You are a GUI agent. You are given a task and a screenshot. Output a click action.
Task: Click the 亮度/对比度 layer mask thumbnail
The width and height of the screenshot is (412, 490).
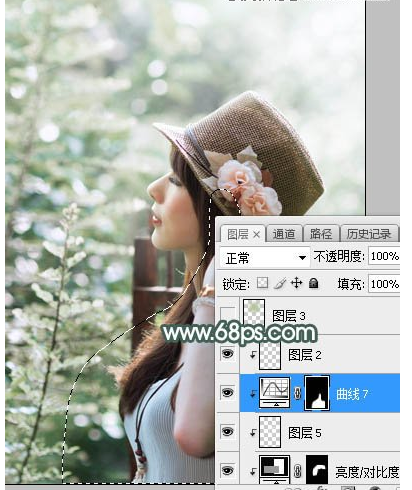coord(317,470)
